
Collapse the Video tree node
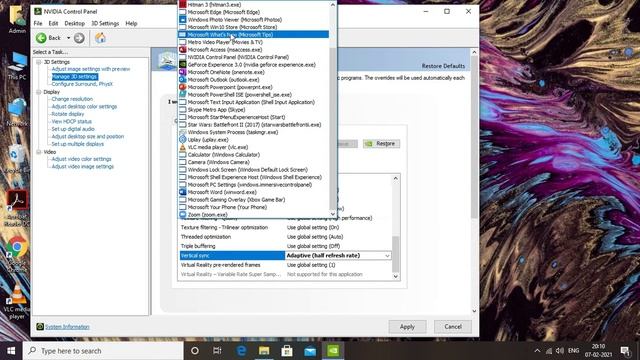point(39,152)
